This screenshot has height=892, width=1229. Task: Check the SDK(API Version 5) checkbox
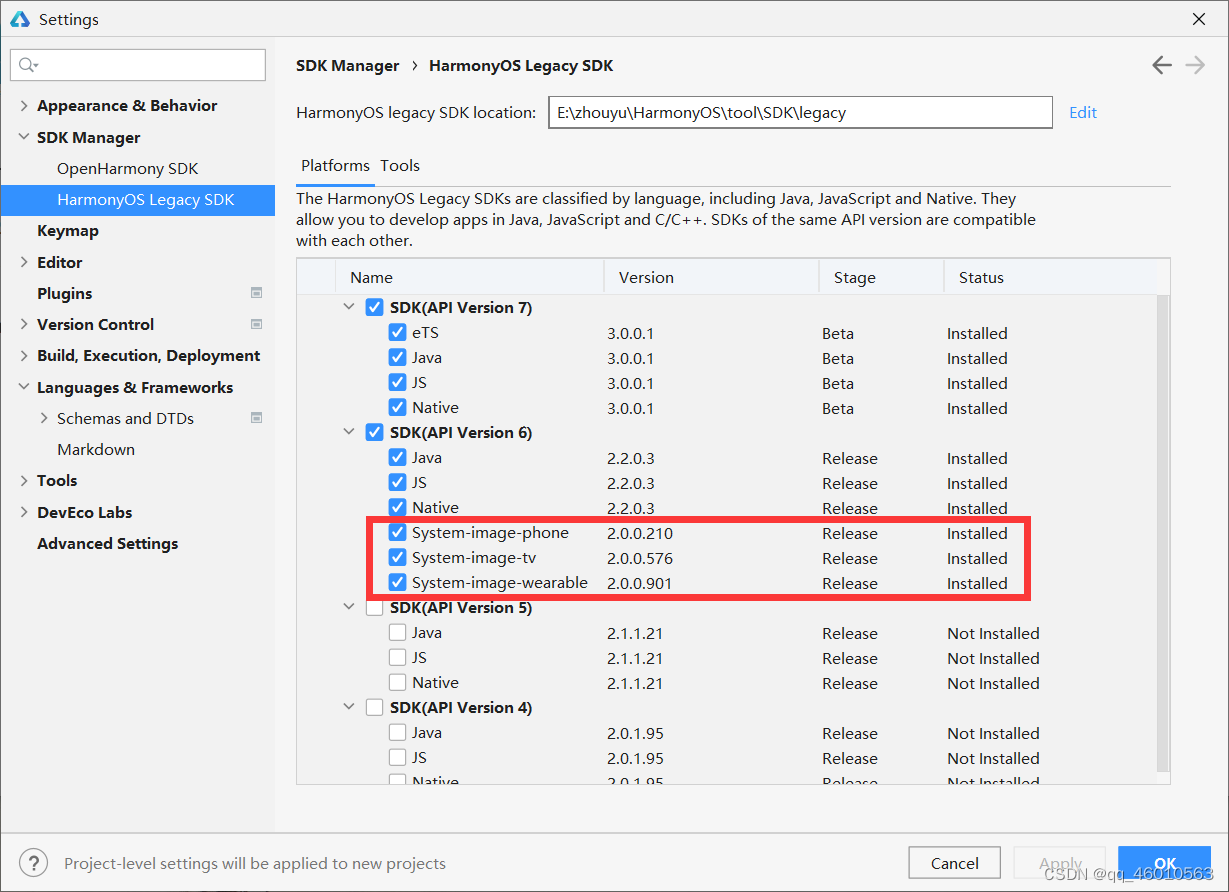pos(375,608)
